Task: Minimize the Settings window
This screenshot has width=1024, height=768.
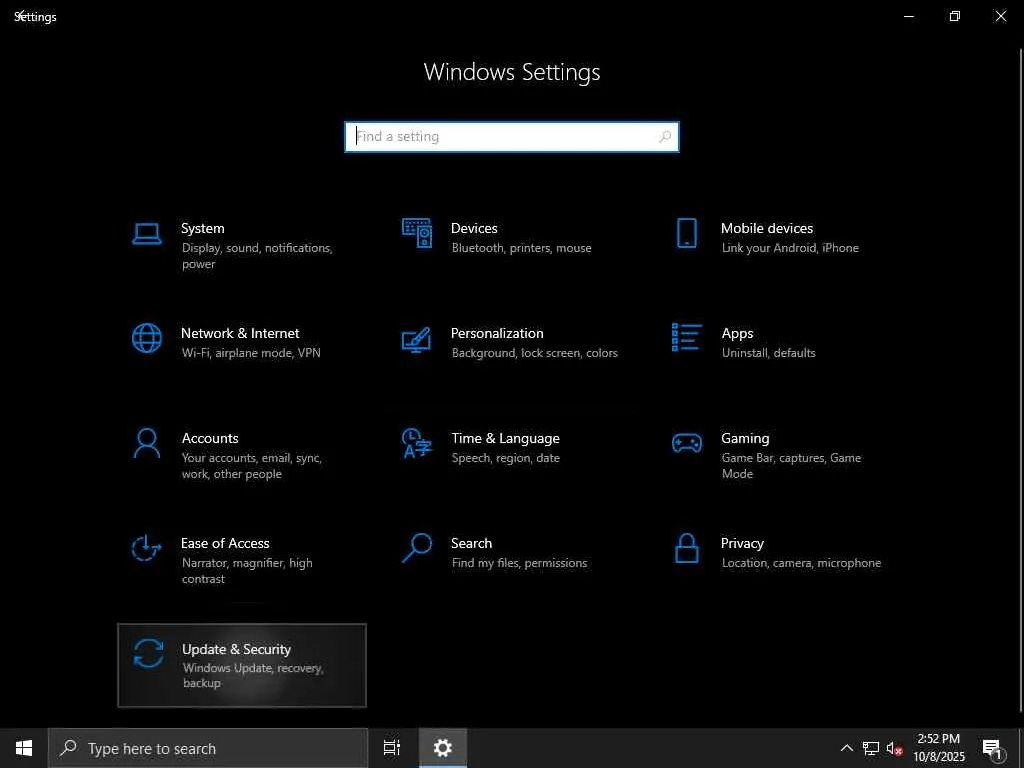Action: [x=908, y=16]
